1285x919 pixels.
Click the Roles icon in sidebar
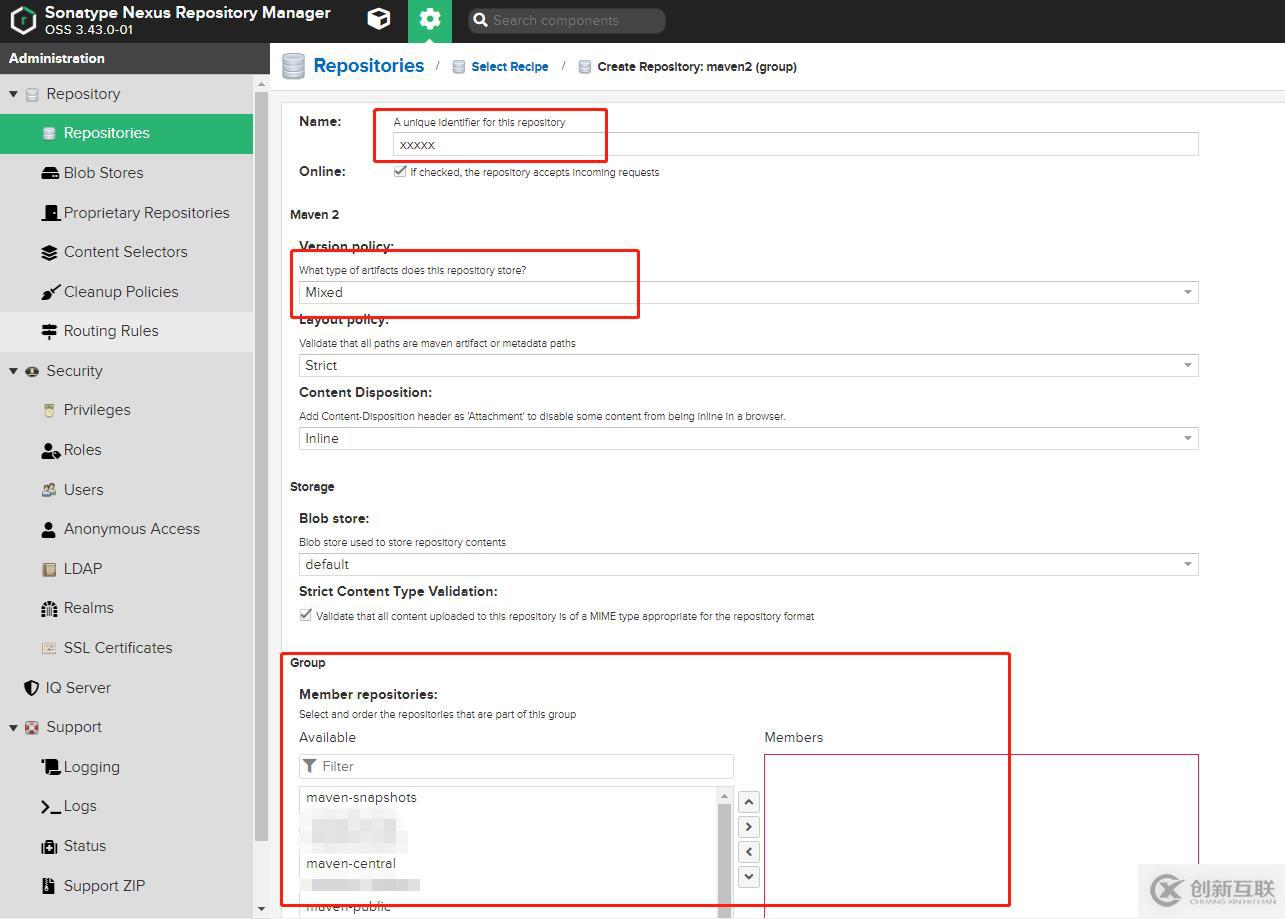point(49,450)
